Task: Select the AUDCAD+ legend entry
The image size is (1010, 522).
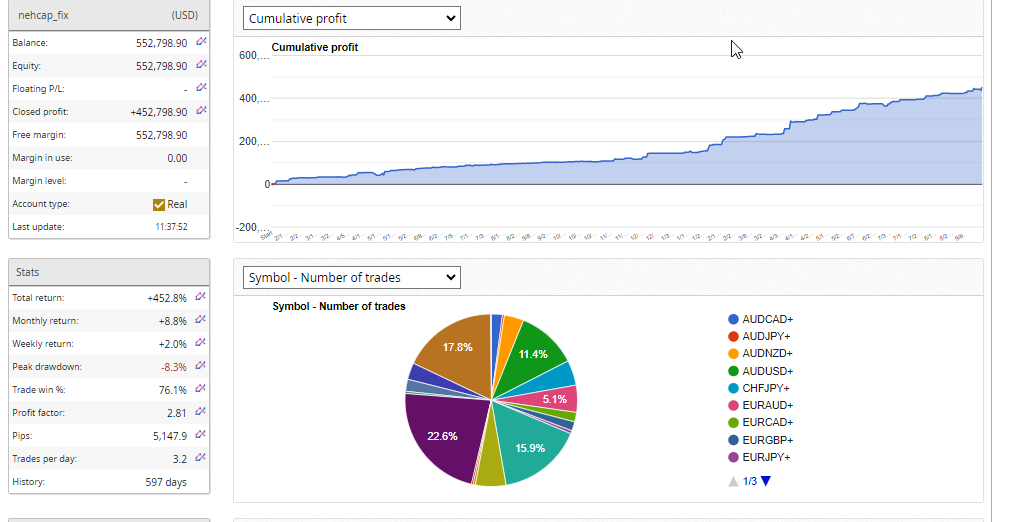Action: [767, 319]
